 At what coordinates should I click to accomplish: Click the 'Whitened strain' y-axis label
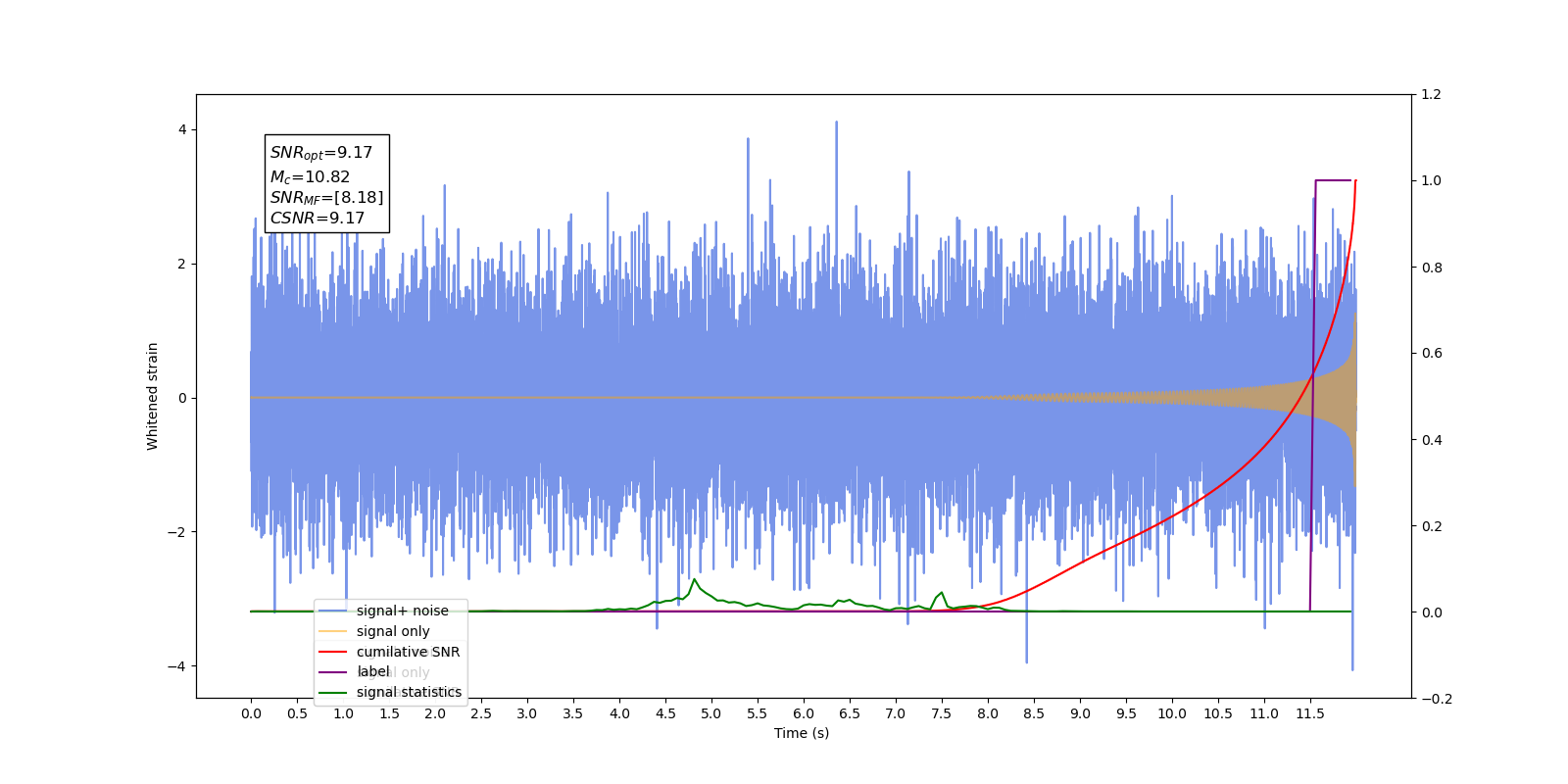(x=153, y=396)
